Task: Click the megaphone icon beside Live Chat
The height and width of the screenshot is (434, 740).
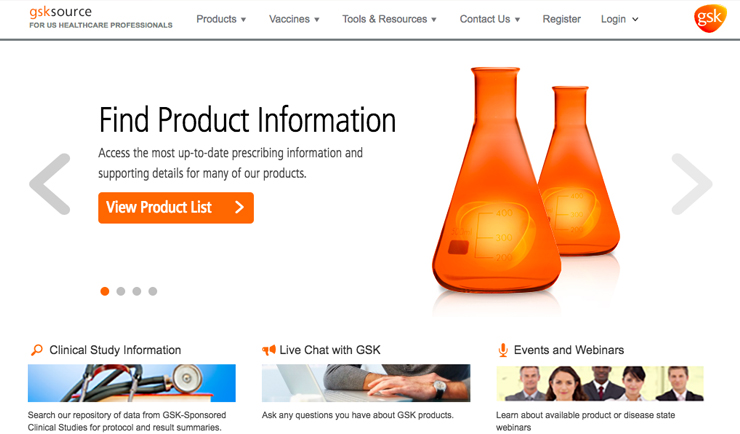Action: tap(269, 350)
